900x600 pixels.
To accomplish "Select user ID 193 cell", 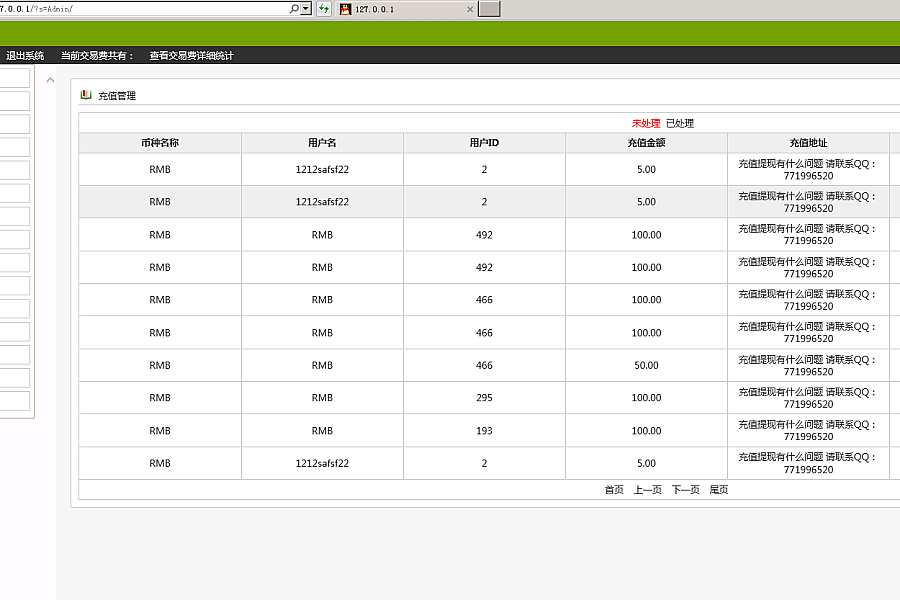I will click(484, 431).
